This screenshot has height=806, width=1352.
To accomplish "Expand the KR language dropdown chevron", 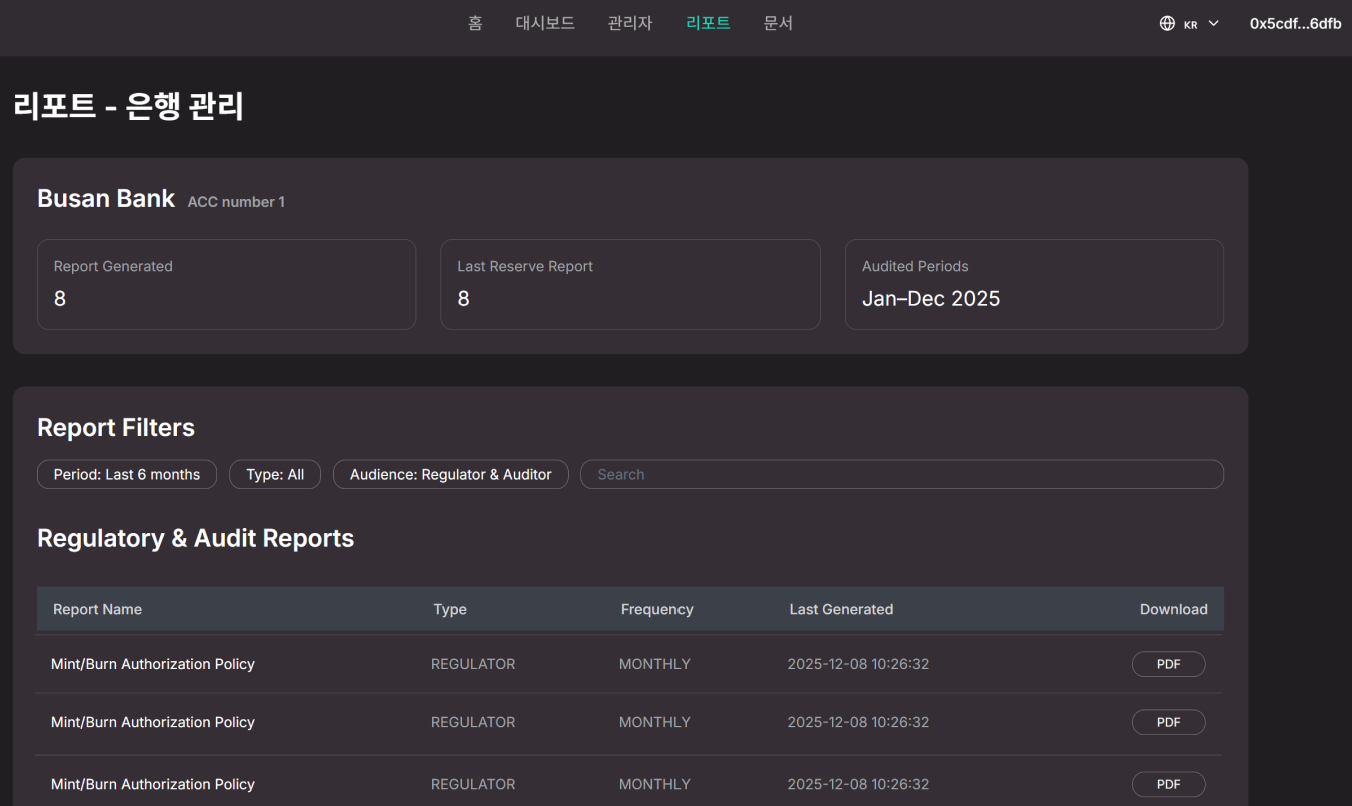I will (x=1214, y=23).
